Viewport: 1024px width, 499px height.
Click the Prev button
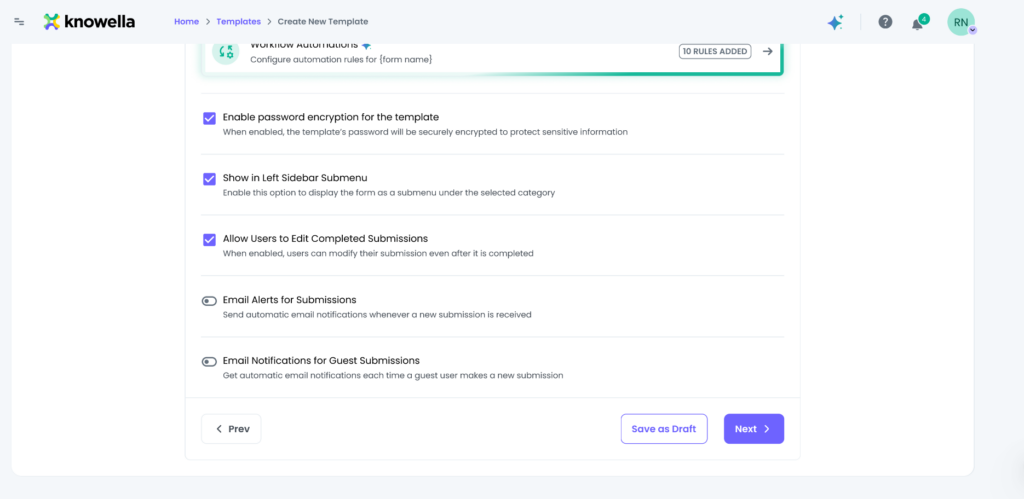click(x=231, y=429)
